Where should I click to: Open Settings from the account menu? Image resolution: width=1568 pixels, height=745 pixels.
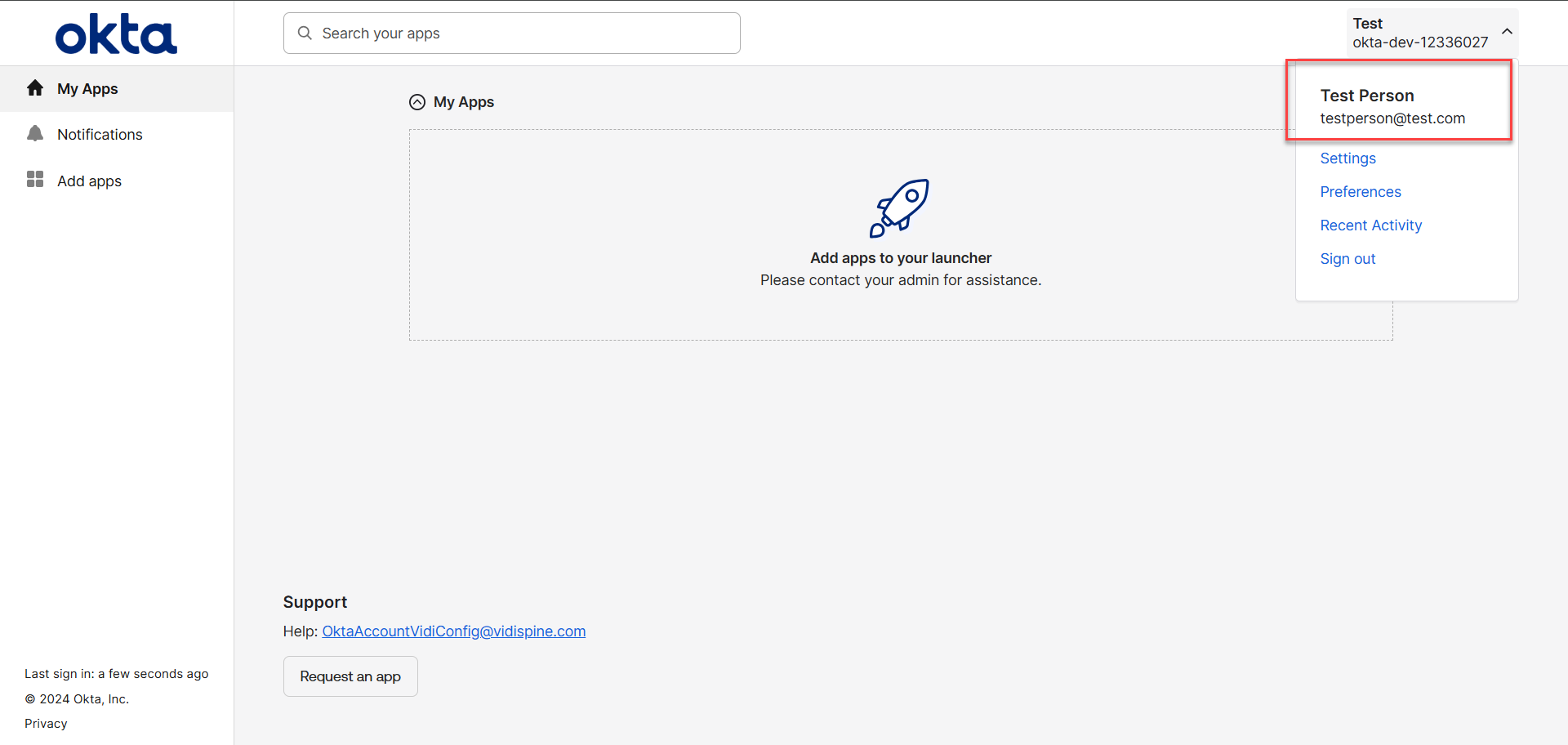tap(1347, 158)
